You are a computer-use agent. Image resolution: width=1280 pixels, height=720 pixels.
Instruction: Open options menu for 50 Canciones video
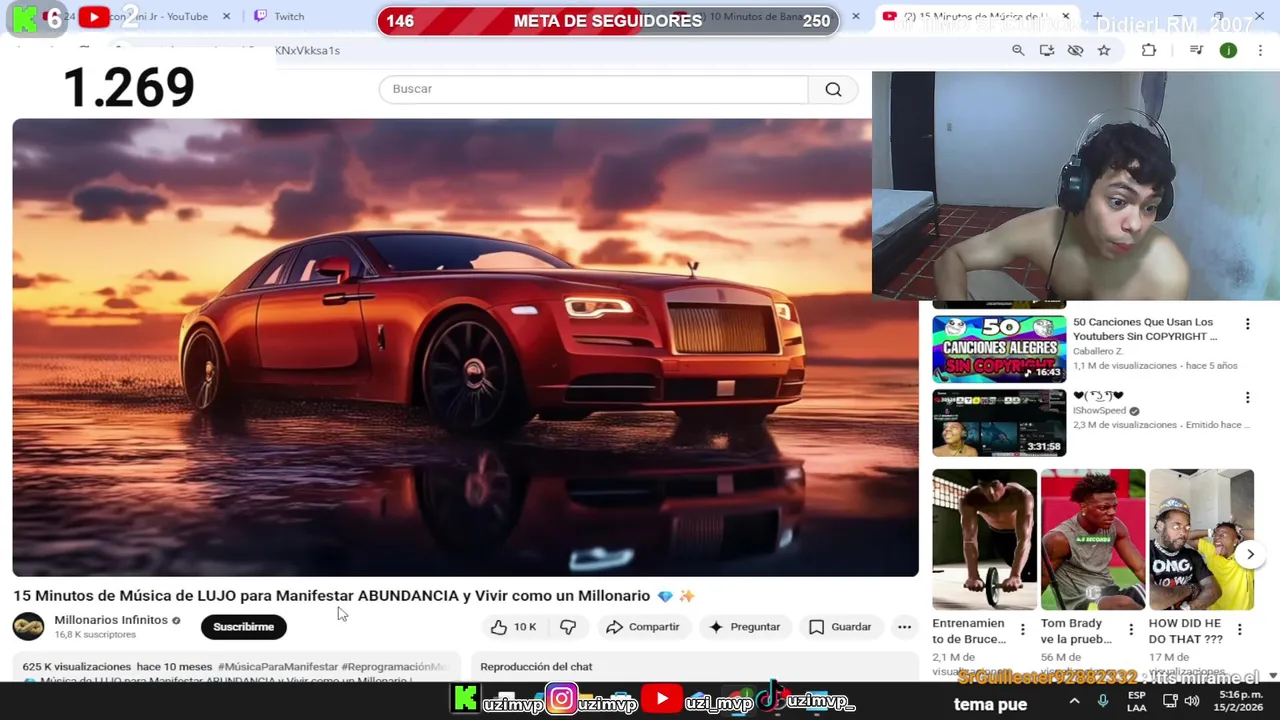[x=1247, y=324]
